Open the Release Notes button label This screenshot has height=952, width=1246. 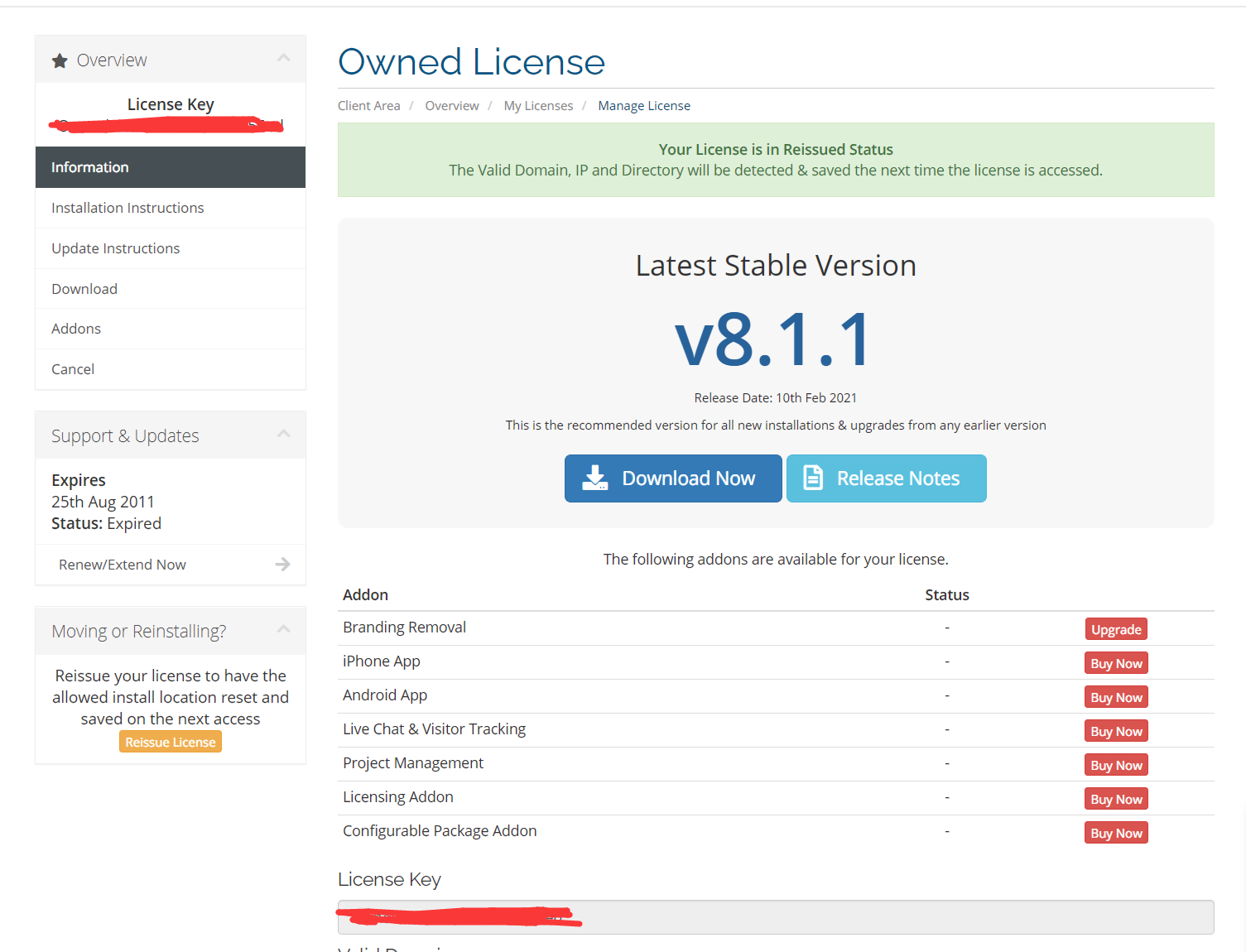898,478
